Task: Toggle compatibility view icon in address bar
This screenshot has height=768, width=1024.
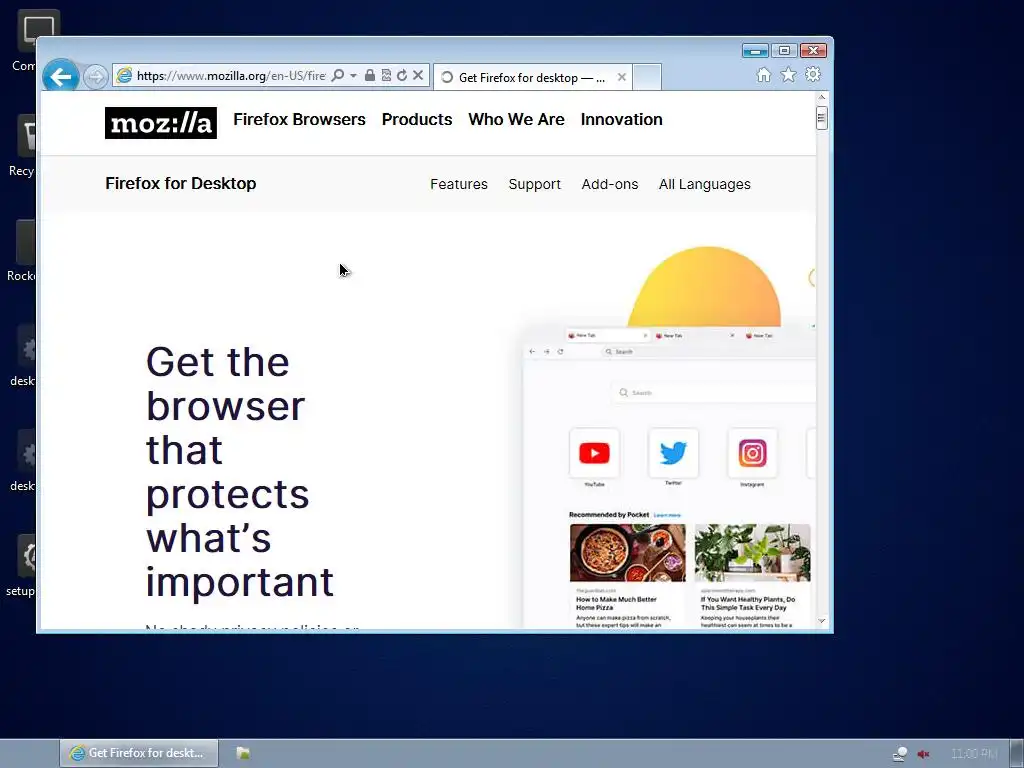Action: [x=386, y=76]
